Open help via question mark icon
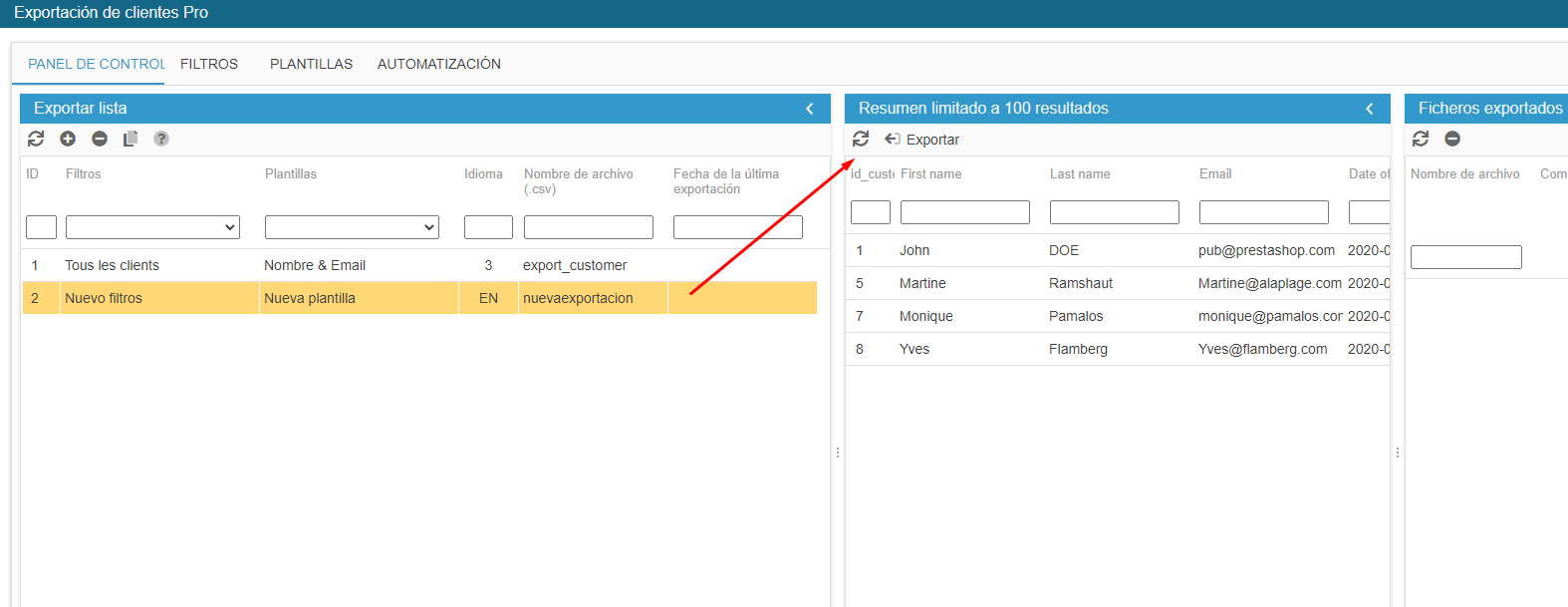Screen dimensions: 1568x607 [161, 139]
